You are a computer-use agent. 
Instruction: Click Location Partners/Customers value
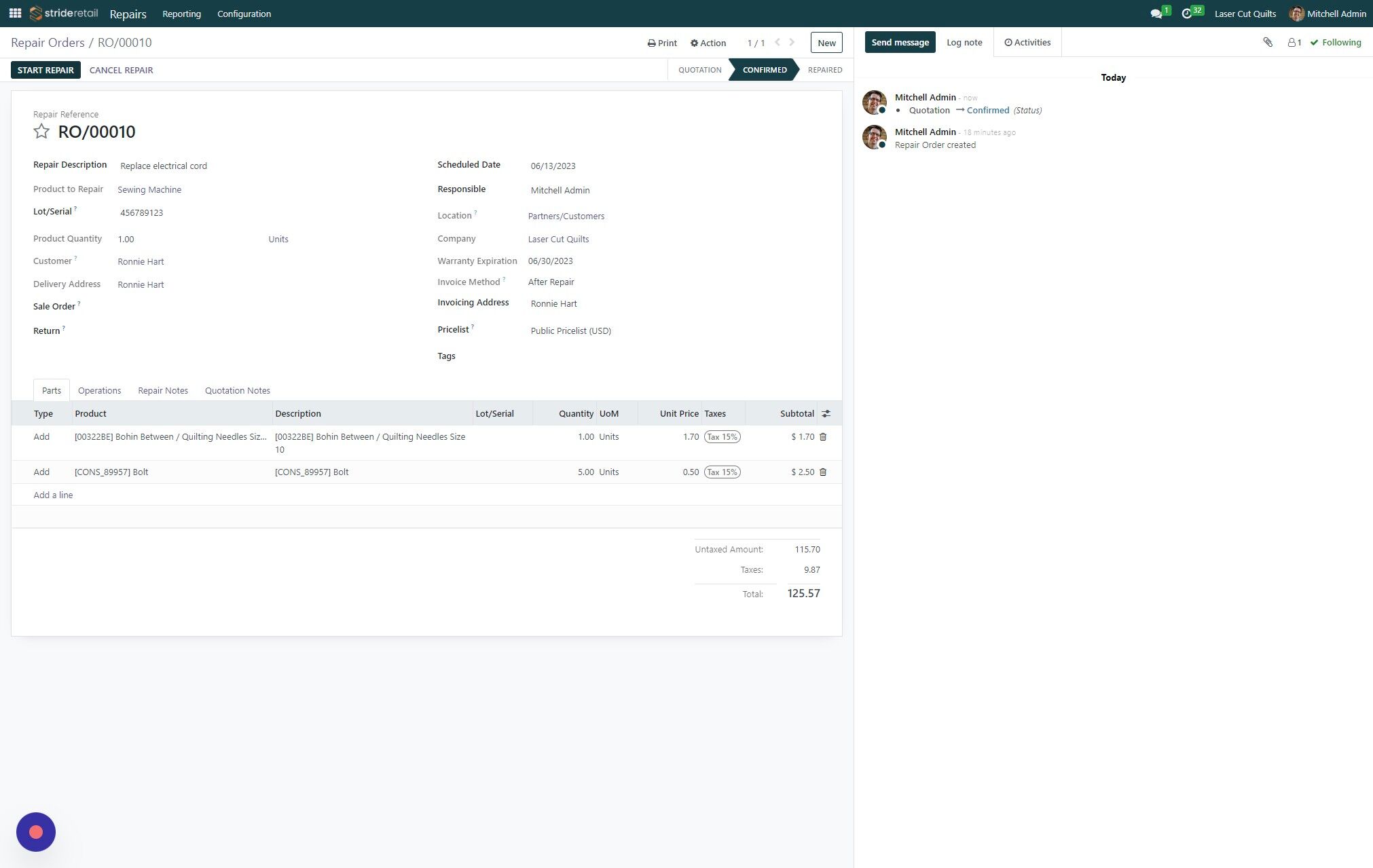pyautogui.click(x=566, y=216)
